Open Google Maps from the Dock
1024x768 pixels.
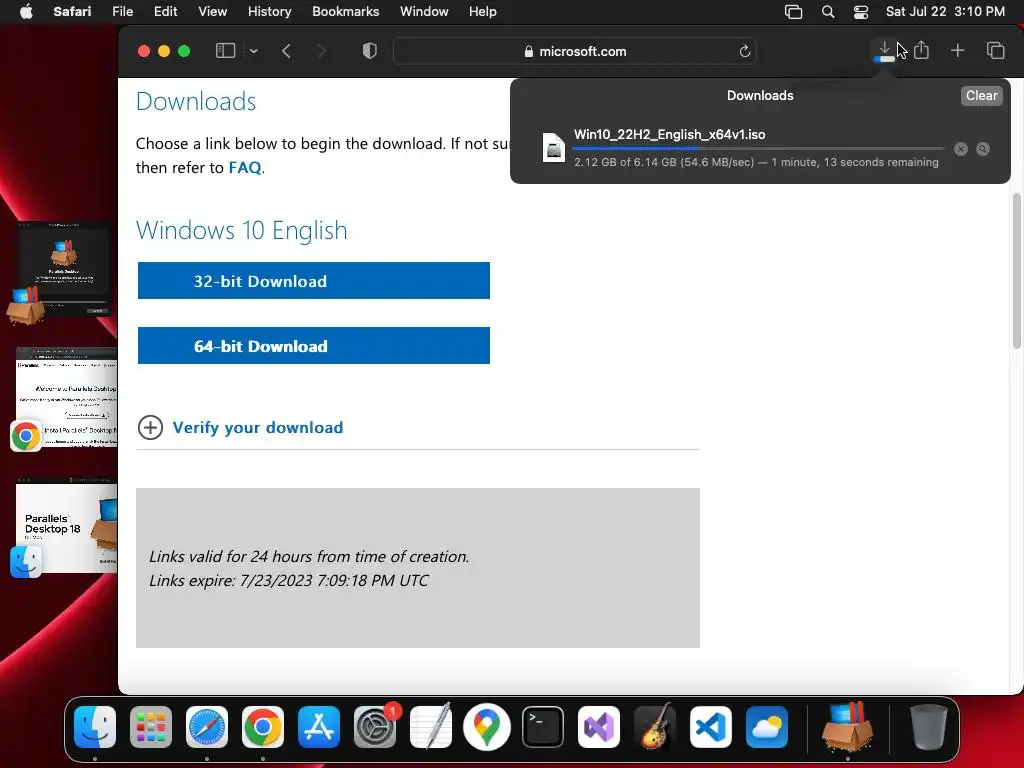pos(487,726)
